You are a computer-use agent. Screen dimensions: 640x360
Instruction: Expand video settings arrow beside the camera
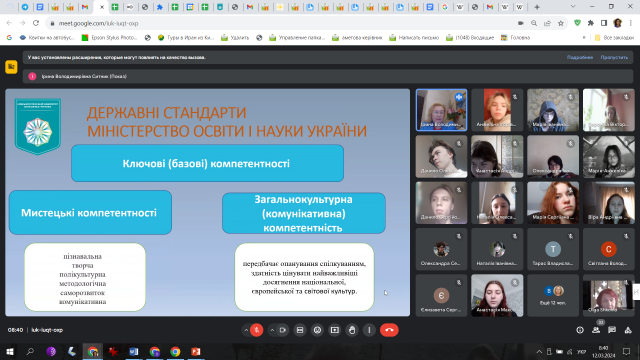click(x=272, y=330)
